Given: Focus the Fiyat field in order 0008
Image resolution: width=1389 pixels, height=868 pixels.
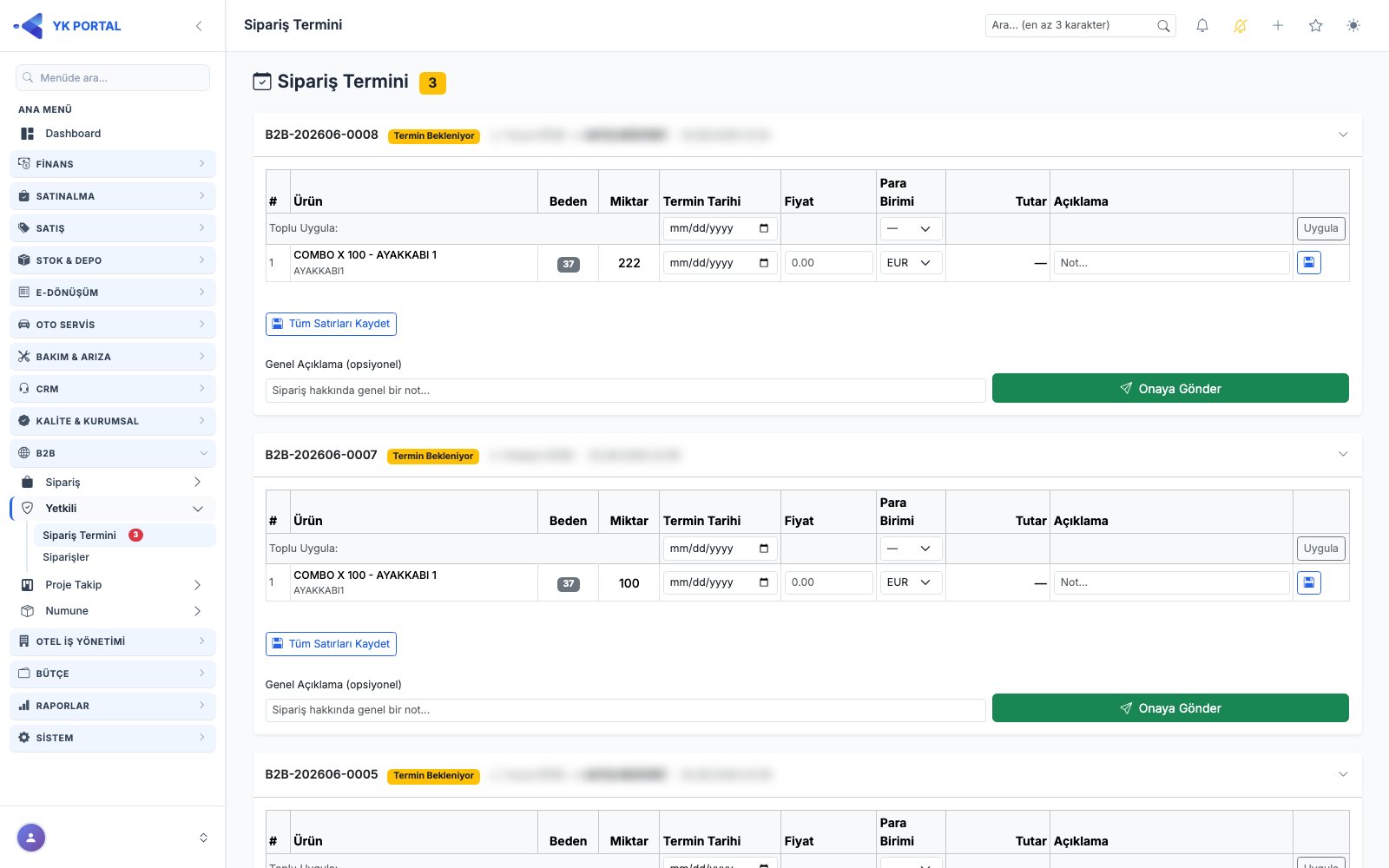Looking at the screenshot, I should 828,263.
